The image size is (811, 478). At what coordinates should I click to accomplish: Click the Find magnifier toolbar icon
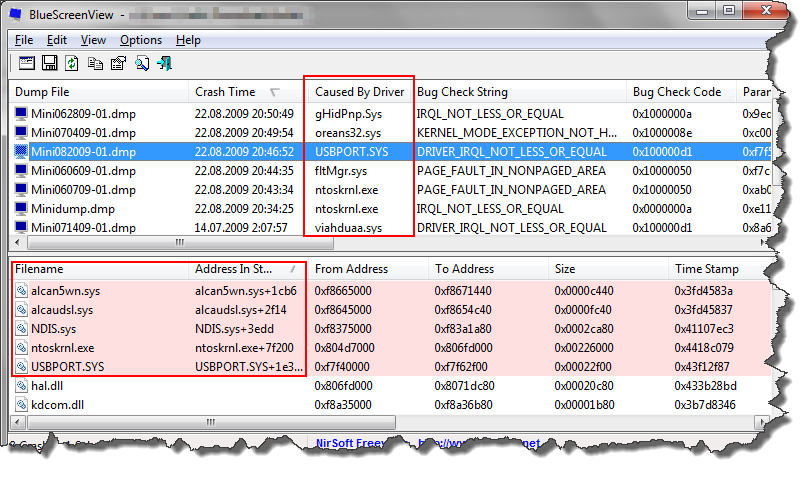tap(141, 64)
